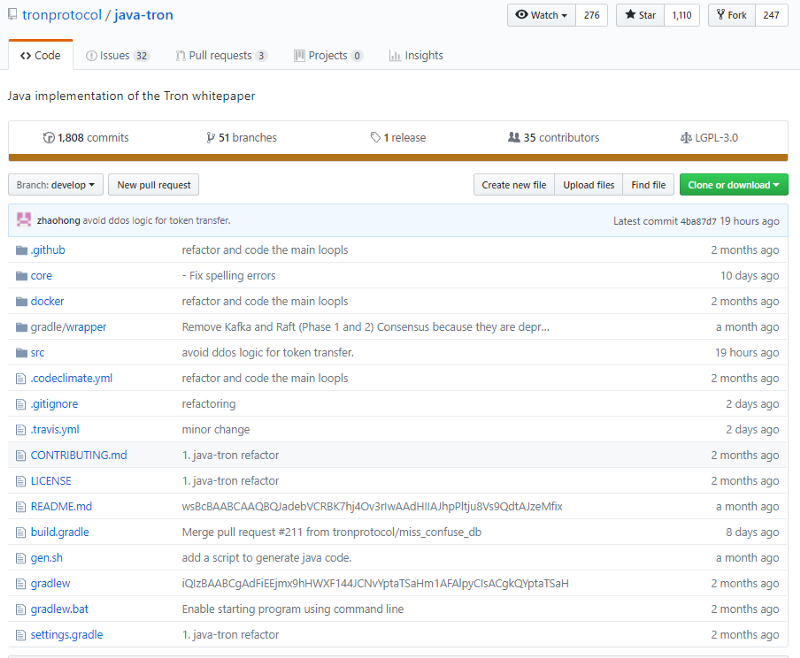Open the Watch notifications dropdown
This screenshot has width=800, height=658.
pyautogui.click(x=542, y=15)
